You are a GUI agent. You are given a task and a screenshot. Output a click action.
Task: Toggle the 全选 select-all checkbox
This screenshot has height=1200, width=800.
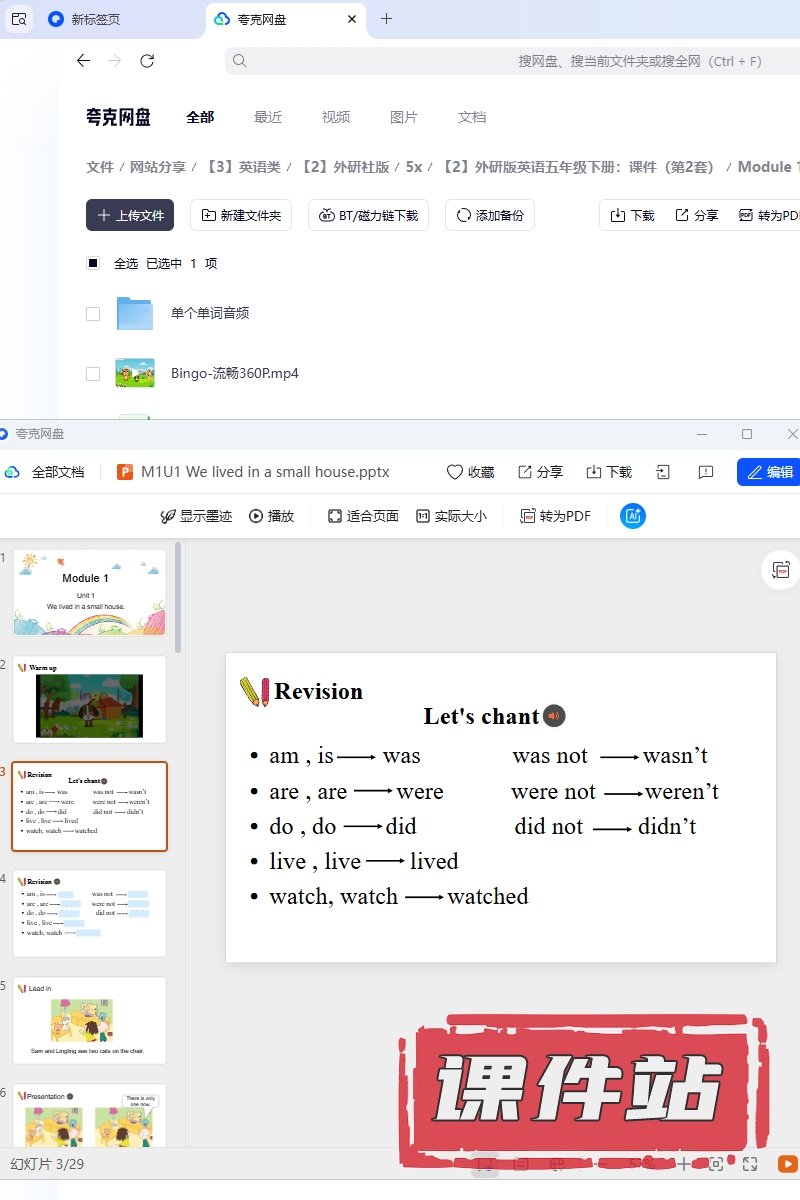93,264
